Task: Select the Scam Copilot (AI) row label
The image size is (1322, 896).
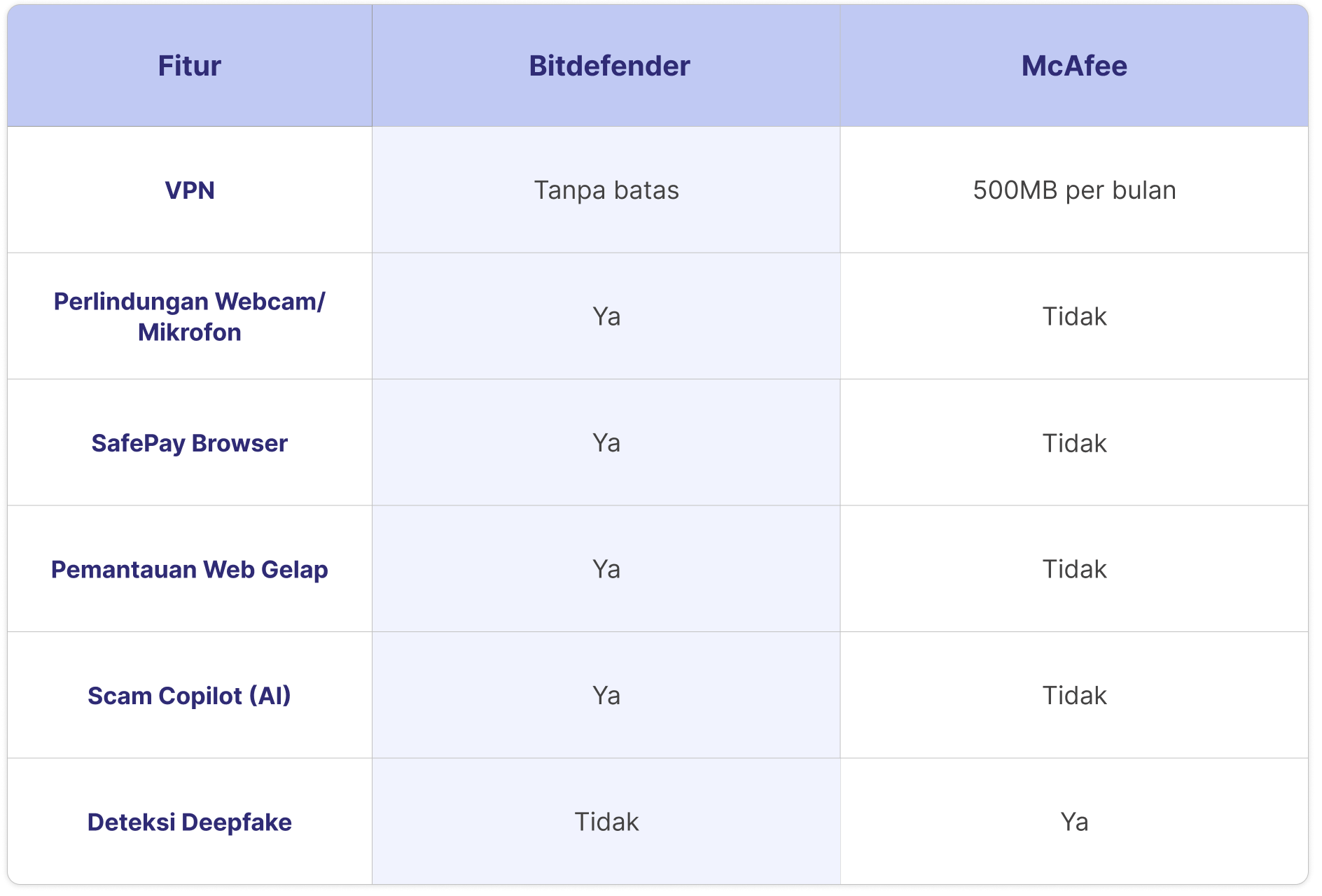Action: pos(189,696)
